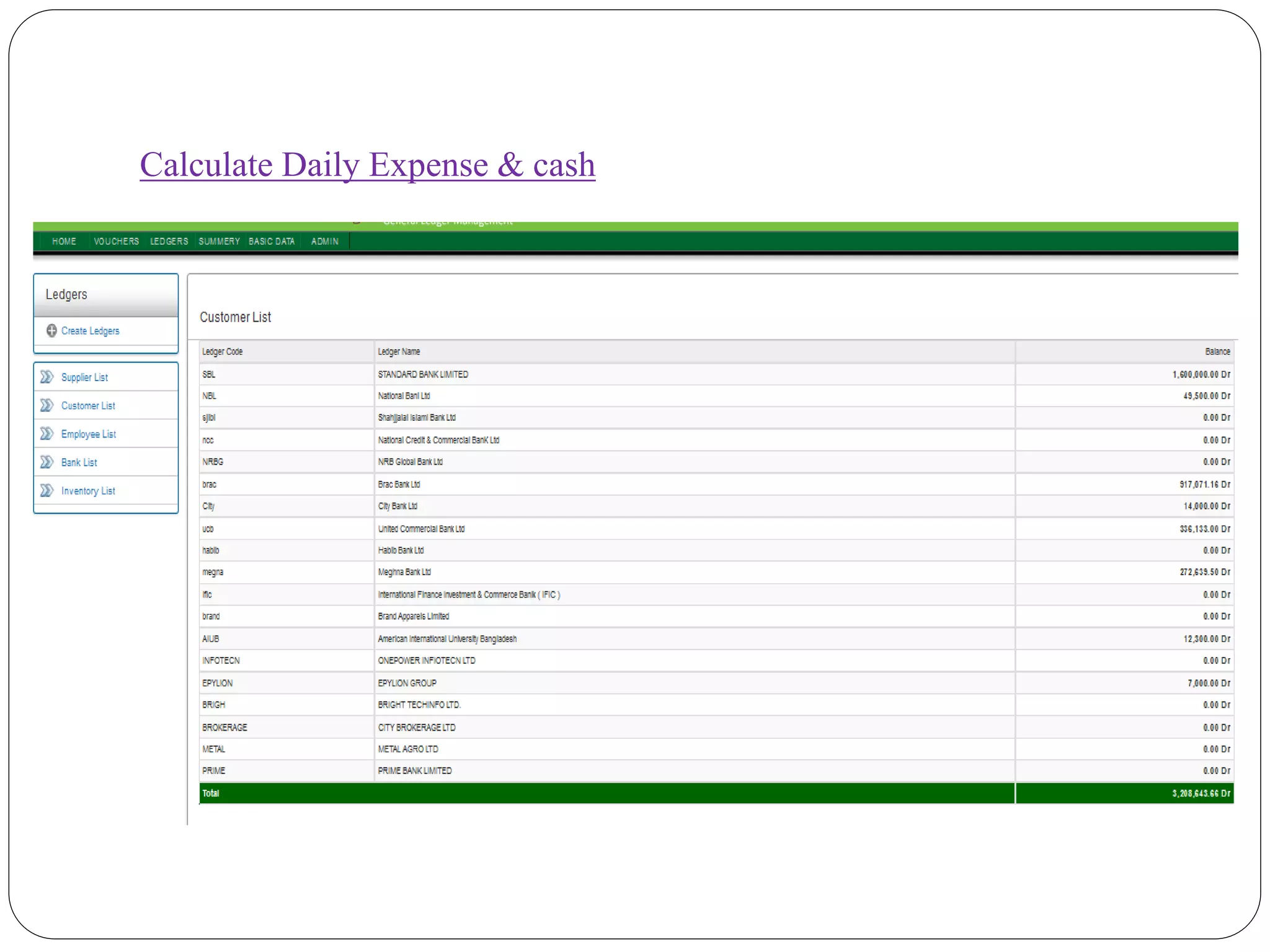Select United Commercial Bank Ltd row
Viewport: 1270px width, 952px height.
716,529
